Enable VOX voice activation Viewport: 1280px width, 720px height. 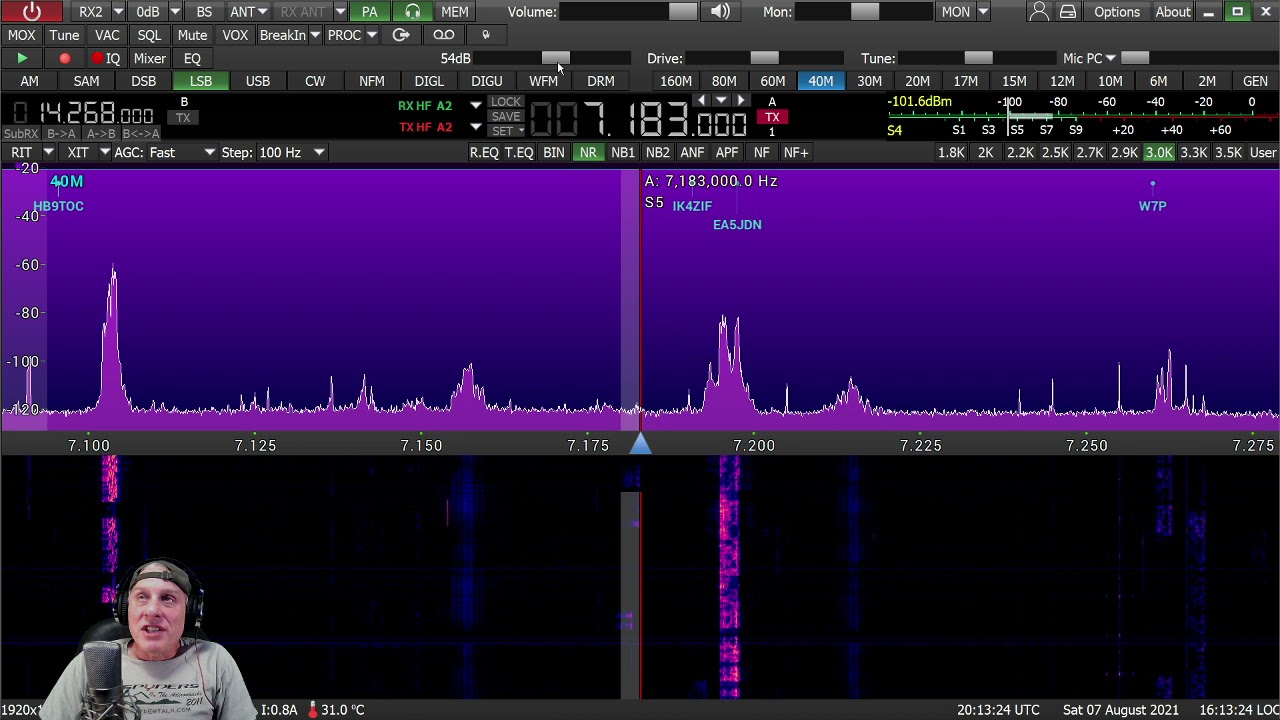[x=235, y=35]
